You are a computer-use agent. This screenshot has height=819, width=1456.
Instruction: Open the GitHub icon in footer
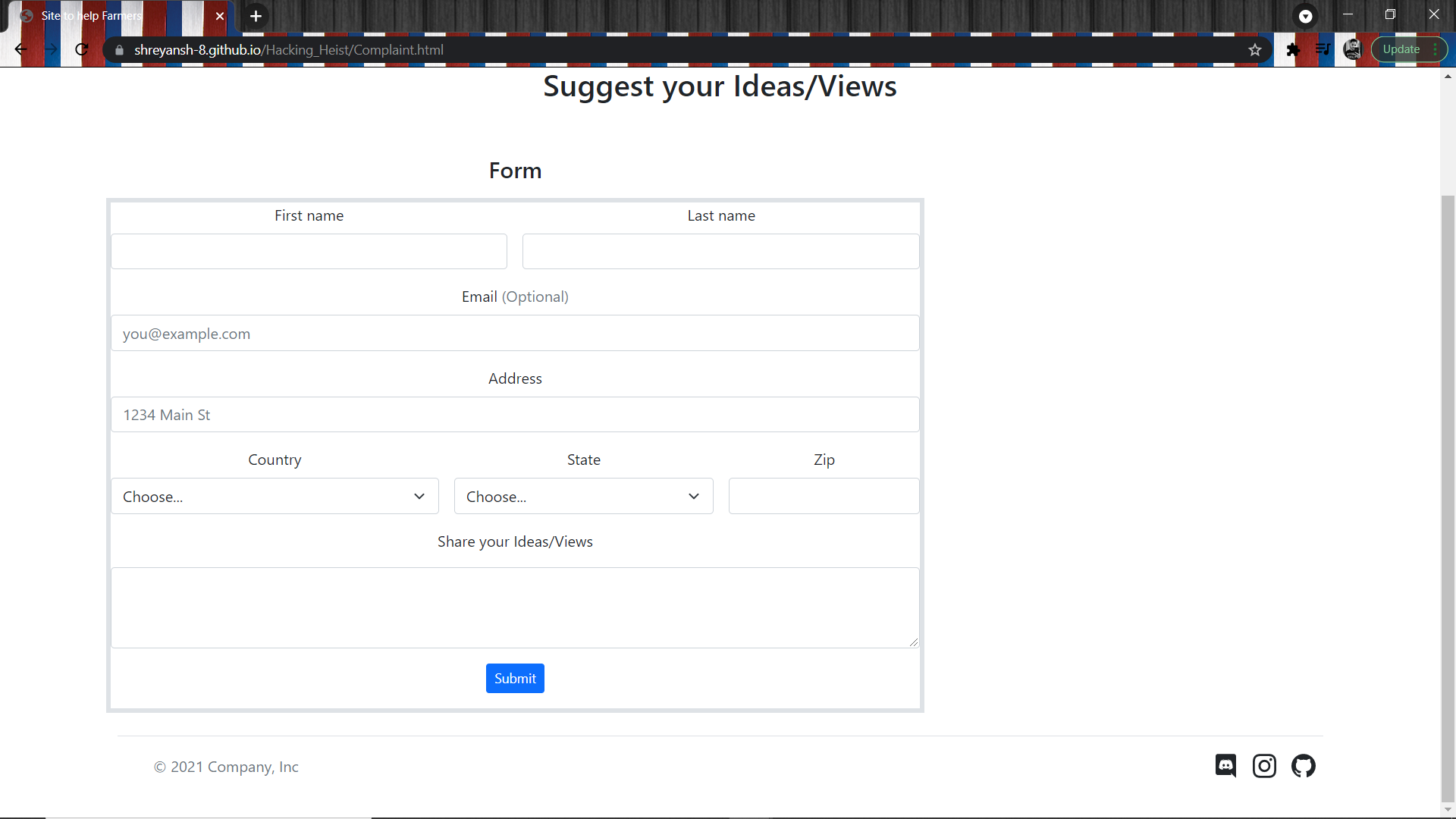coord(1303,766)
